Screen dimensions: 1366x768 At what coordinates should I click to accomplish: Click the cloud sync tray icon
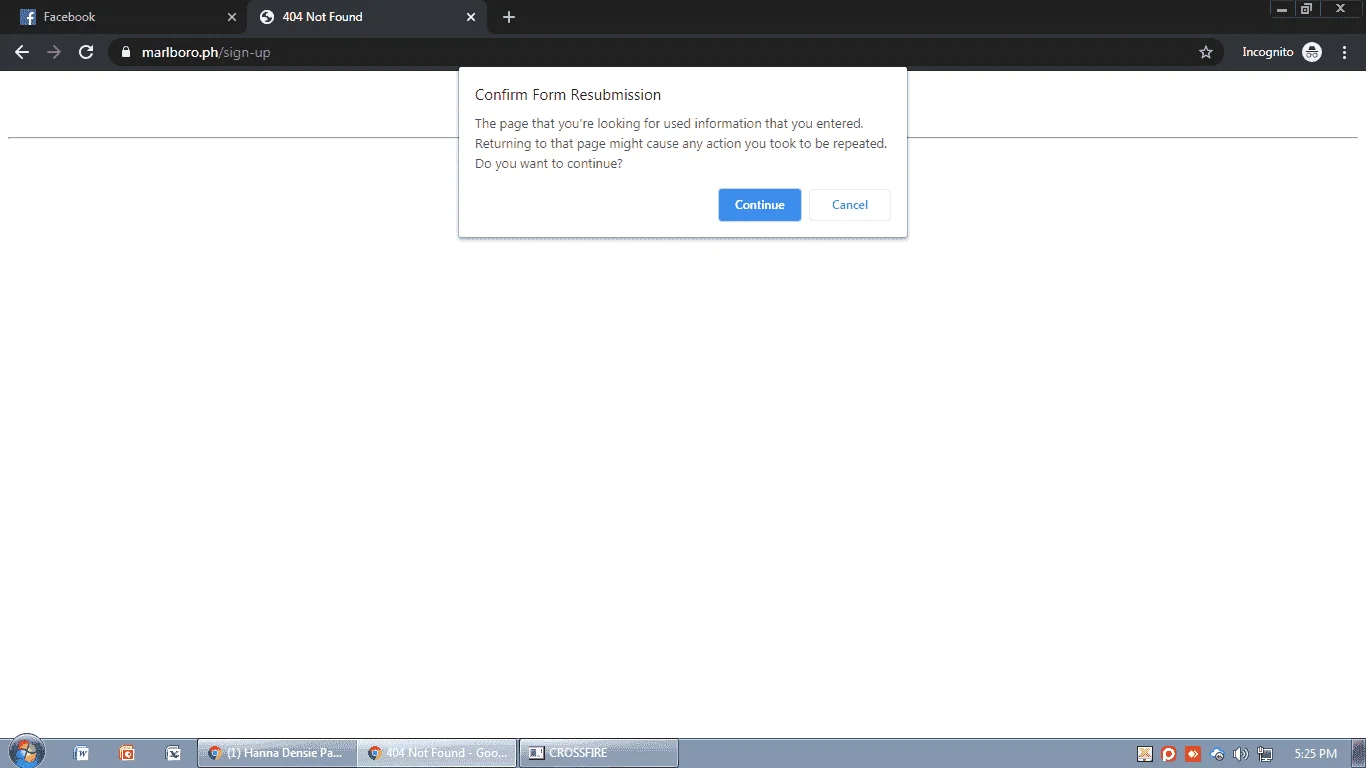point(1217,754)
